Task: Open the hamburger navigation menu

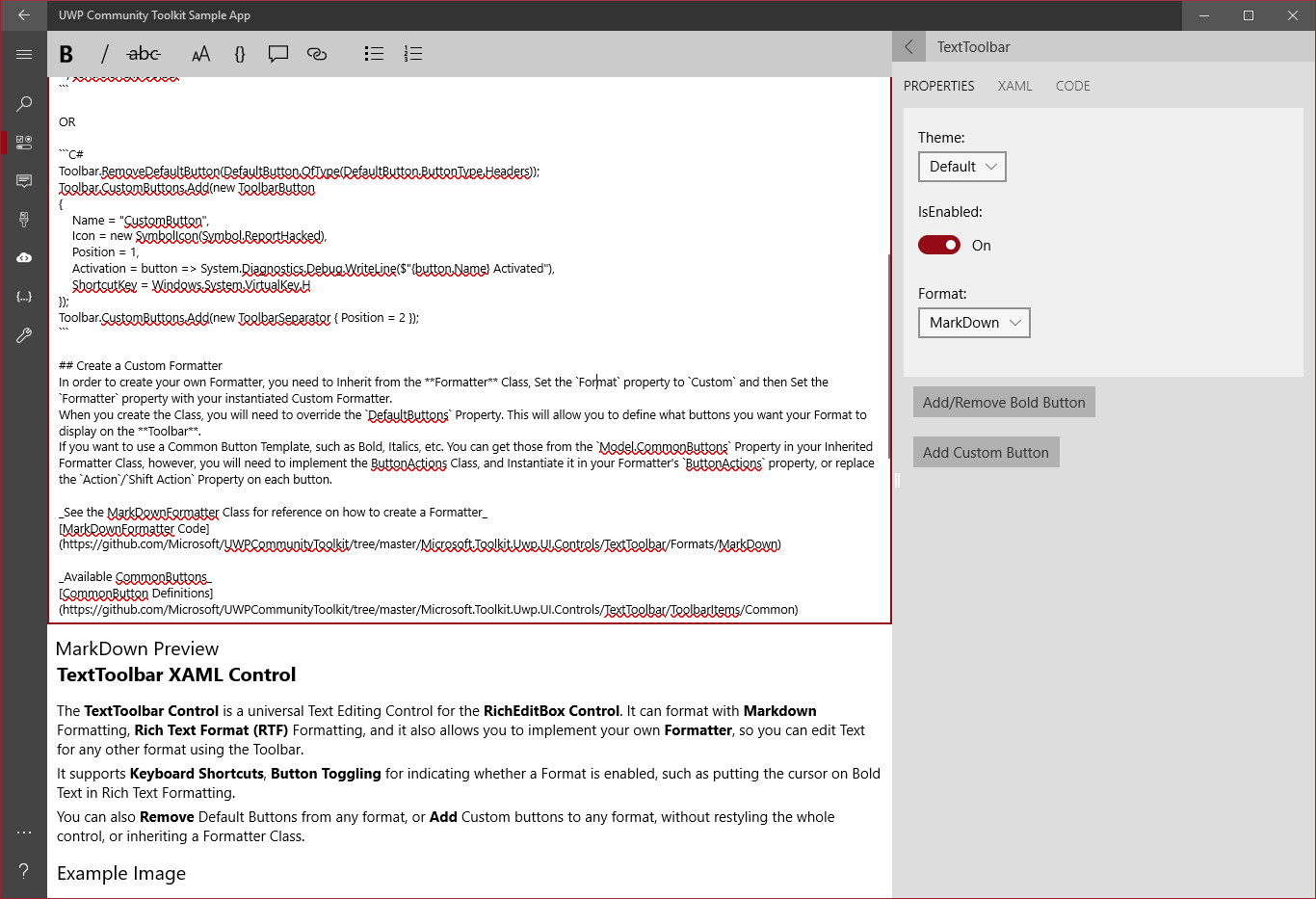Action: coord(24,54)
